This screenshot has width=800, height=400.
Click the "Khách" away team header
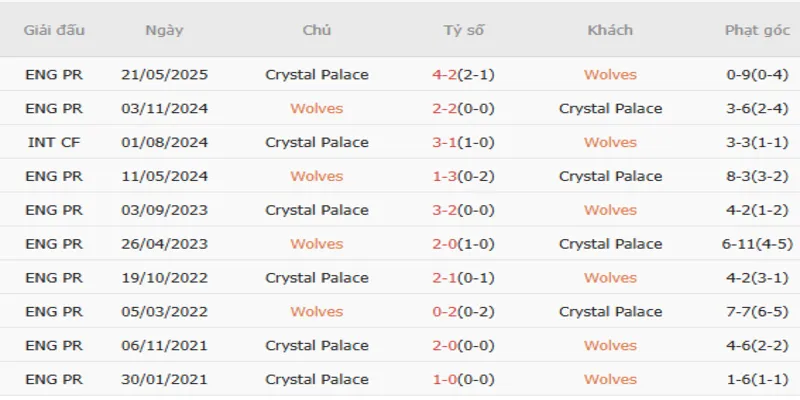pyautogui.click(x=610, y=30)
